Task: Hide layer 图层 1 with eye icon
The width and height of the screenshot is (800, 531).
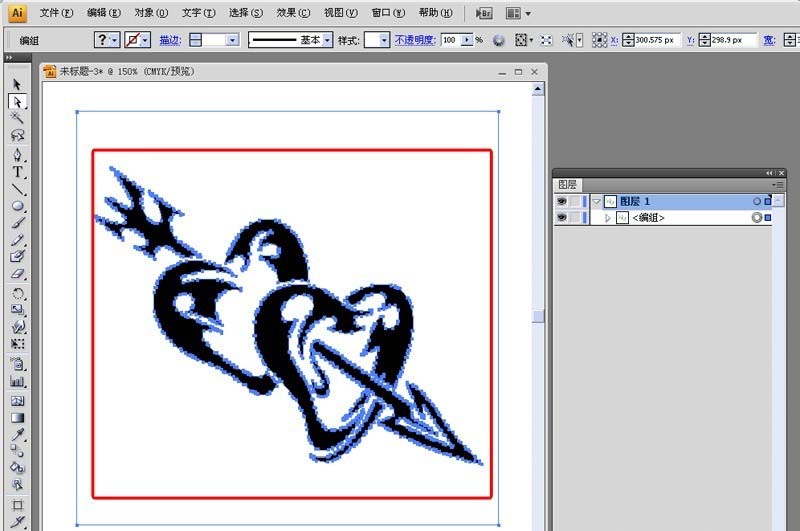Action: coord(562,201)
